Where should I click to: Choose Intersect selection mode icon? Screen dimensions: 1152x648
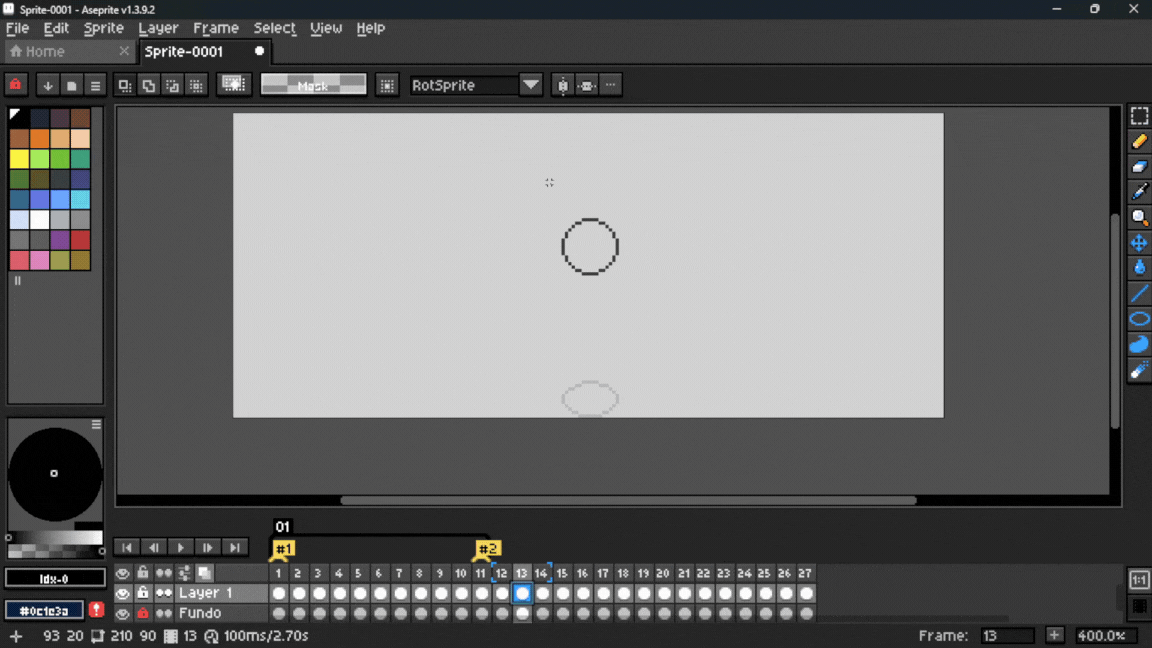click(195, 85)
